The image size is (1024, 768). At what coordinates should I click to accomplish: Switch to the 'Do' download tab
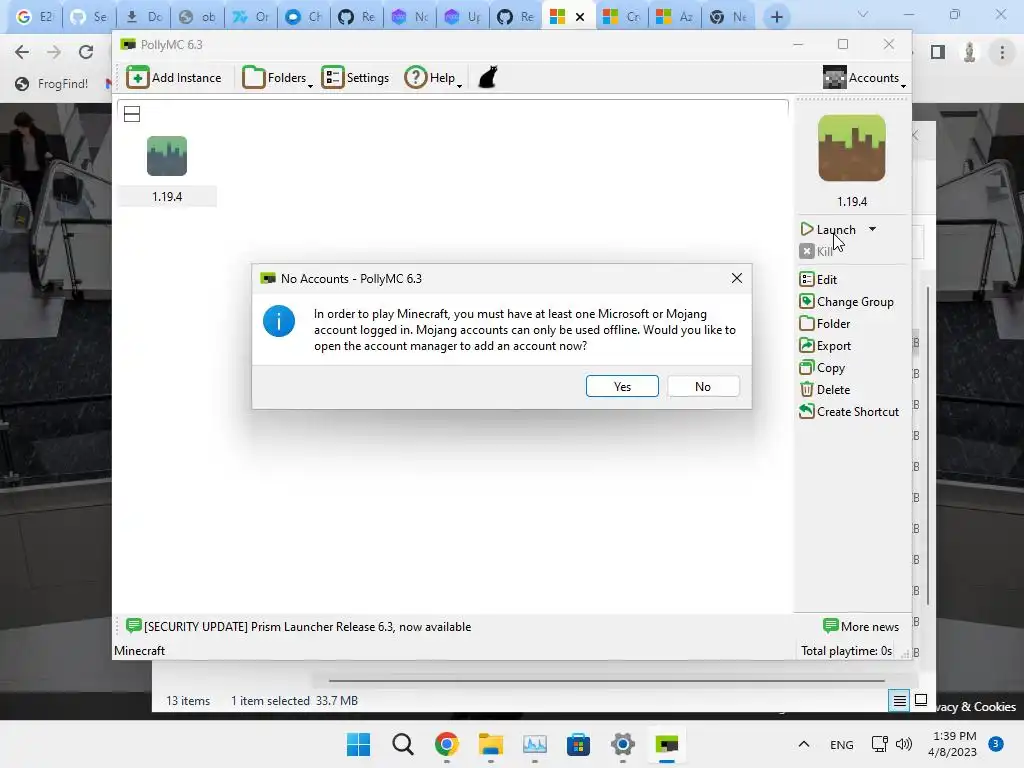pyautogui.click(x=144, y=18)
